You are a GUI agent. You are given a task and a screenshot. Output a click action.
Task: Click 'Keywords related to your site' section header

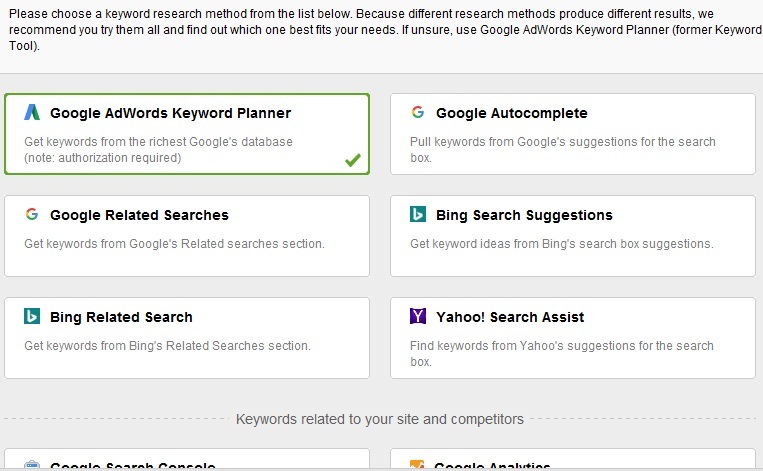click(x=380, y=419)
